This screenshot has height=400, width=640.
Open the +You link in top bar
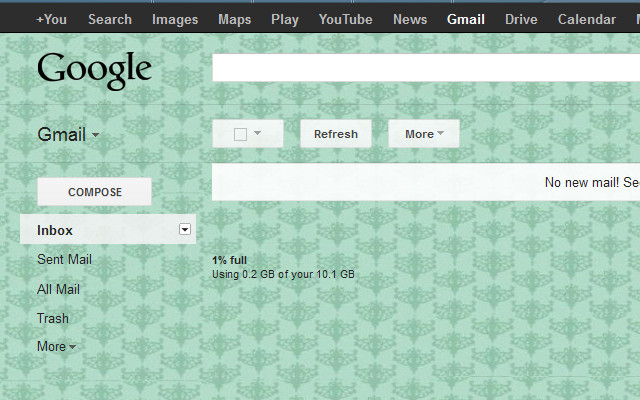pyautogui.click(x=51, y=19)
